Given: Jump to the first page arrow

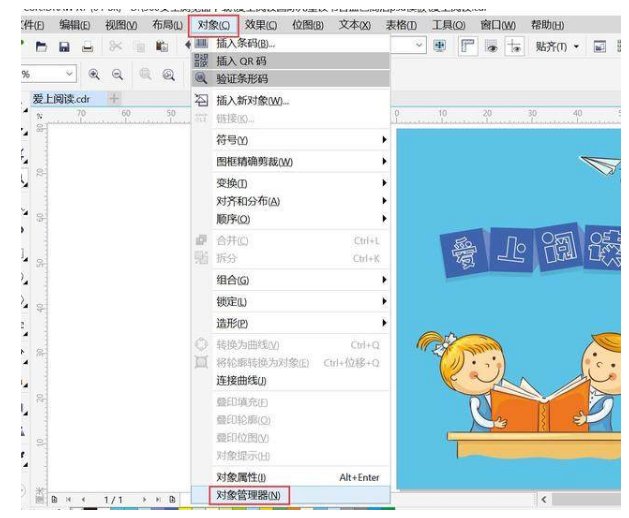Looking at the screenshot, I should click(x=69, y=500).
